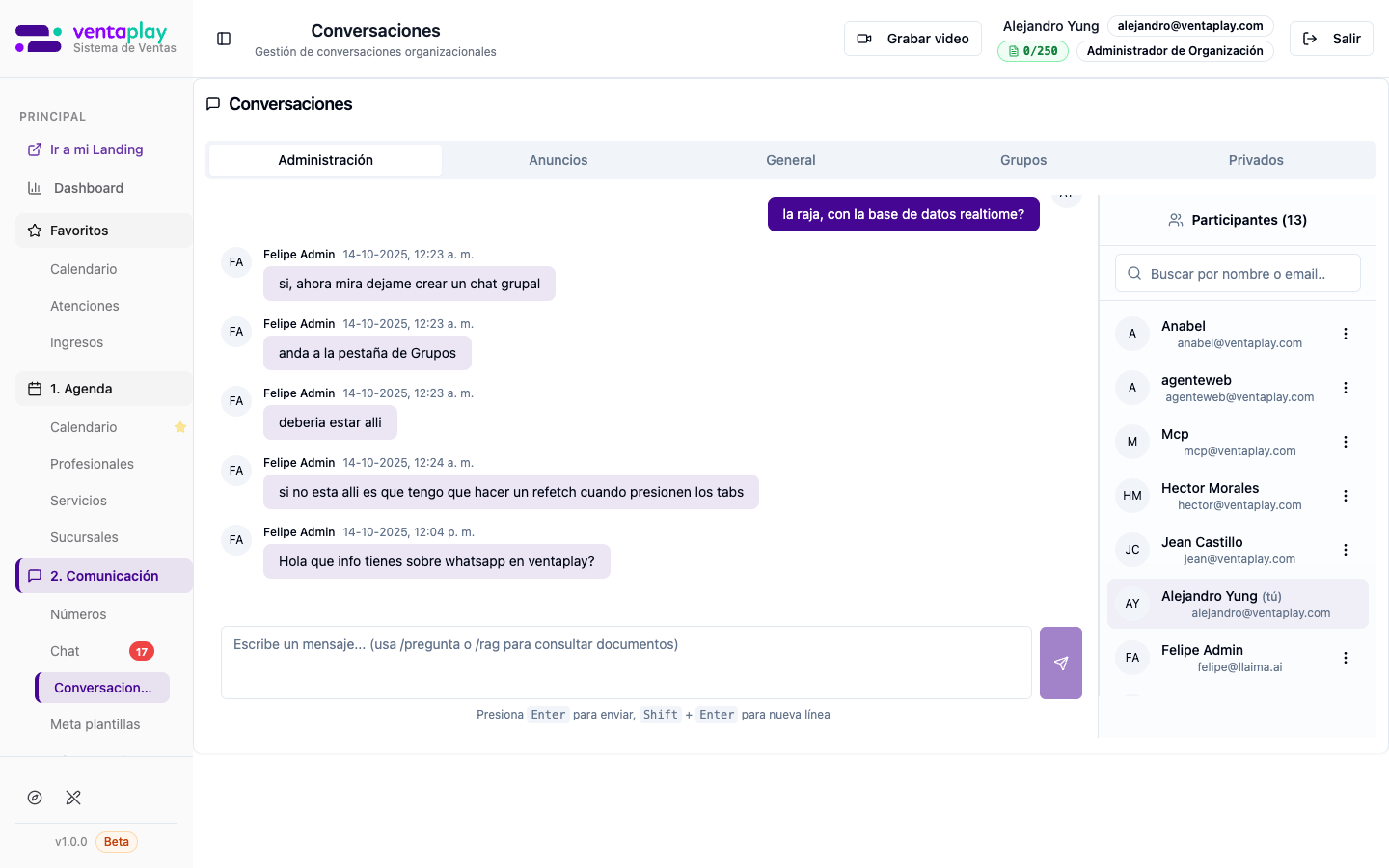Image resolution: width=1389 pixels, height=868 pixels.
Task: Click the logout arrow icon on Salir
Action: tap(1311, 39)
